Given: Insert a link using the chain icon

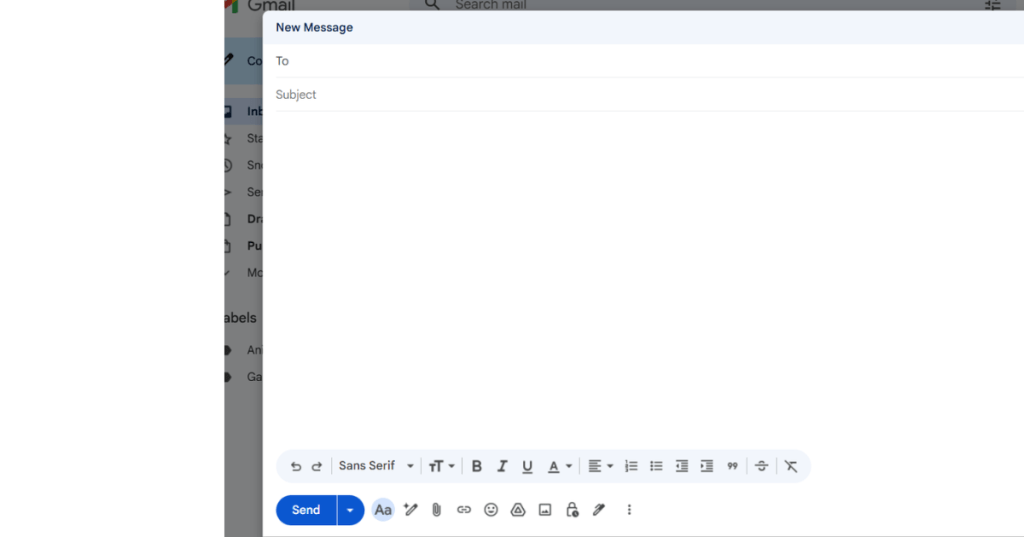Looking at the screenshot, I should click(x=464, y=510).
